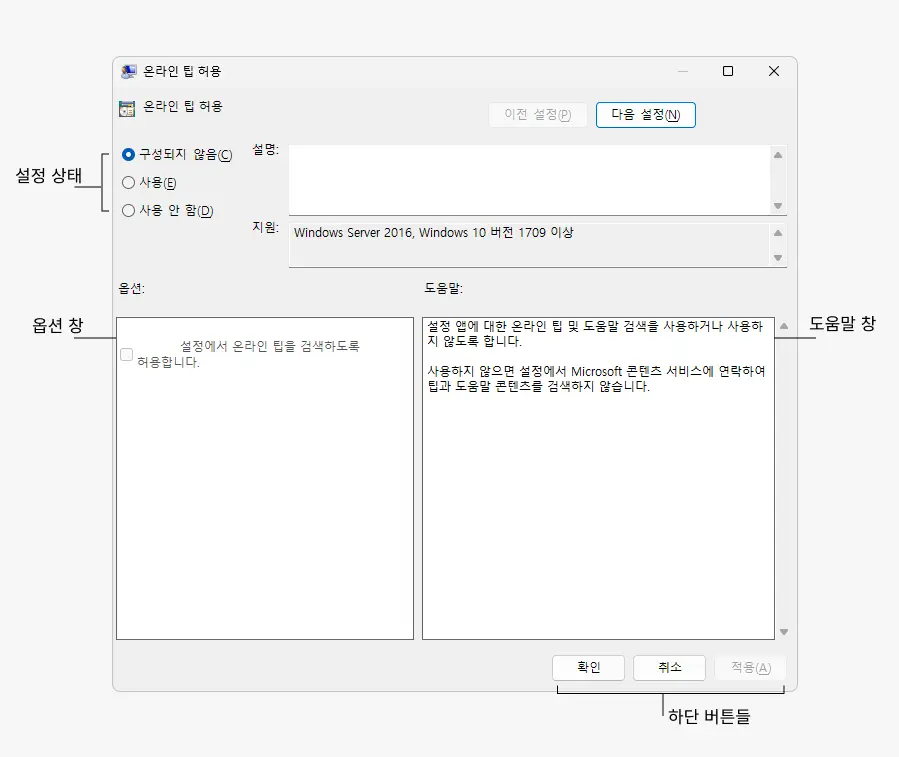Click the 지원 box scroll down arrow

pyautogui.click(x=778, y=257)
